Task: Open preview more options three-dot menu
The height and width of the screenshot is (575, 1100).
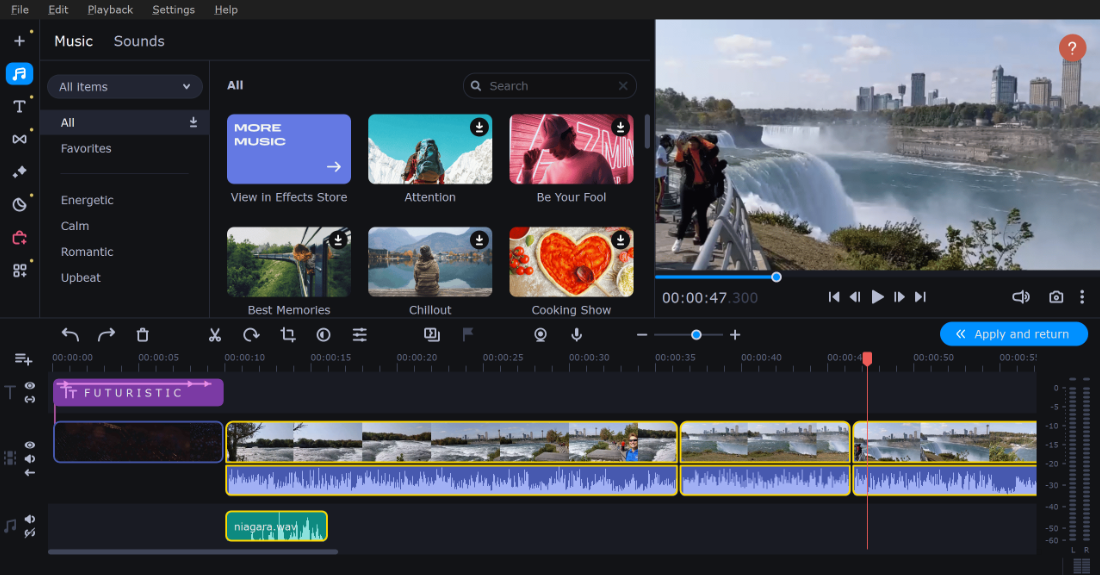Action: (1082, 297)
